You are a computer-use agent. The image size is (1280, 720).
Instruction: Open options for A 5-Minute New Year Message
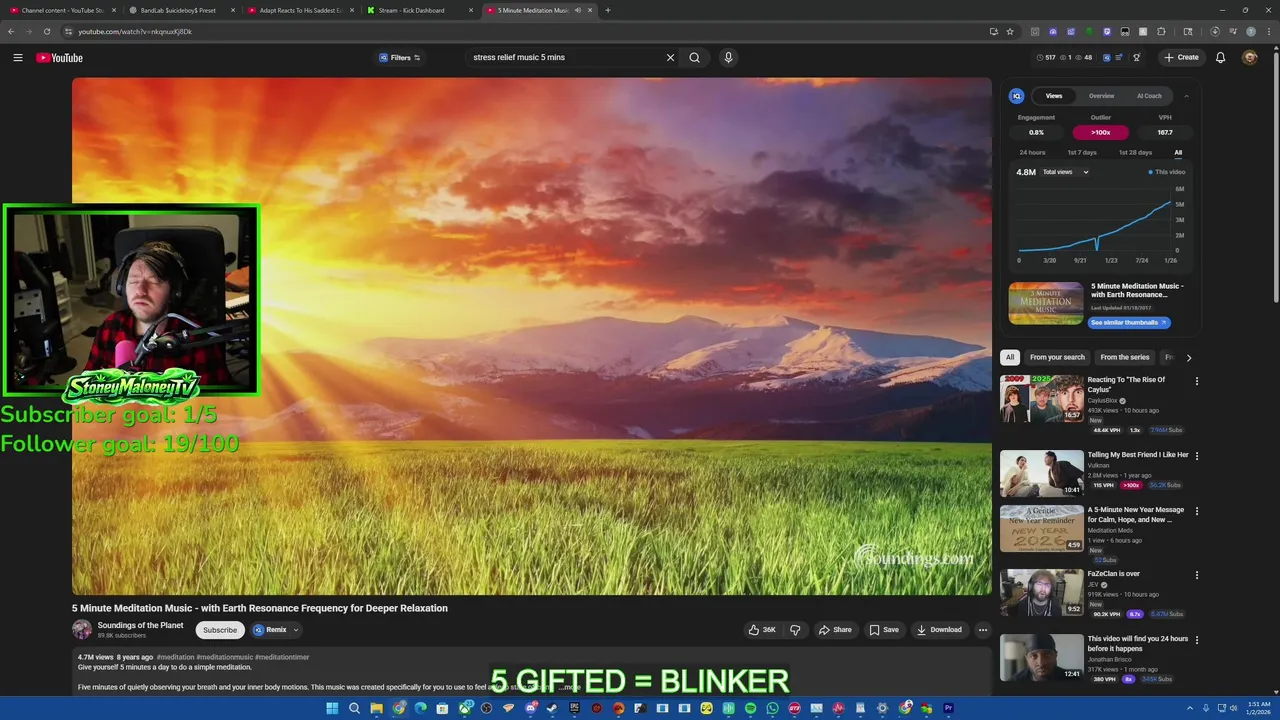[1196, 511]
